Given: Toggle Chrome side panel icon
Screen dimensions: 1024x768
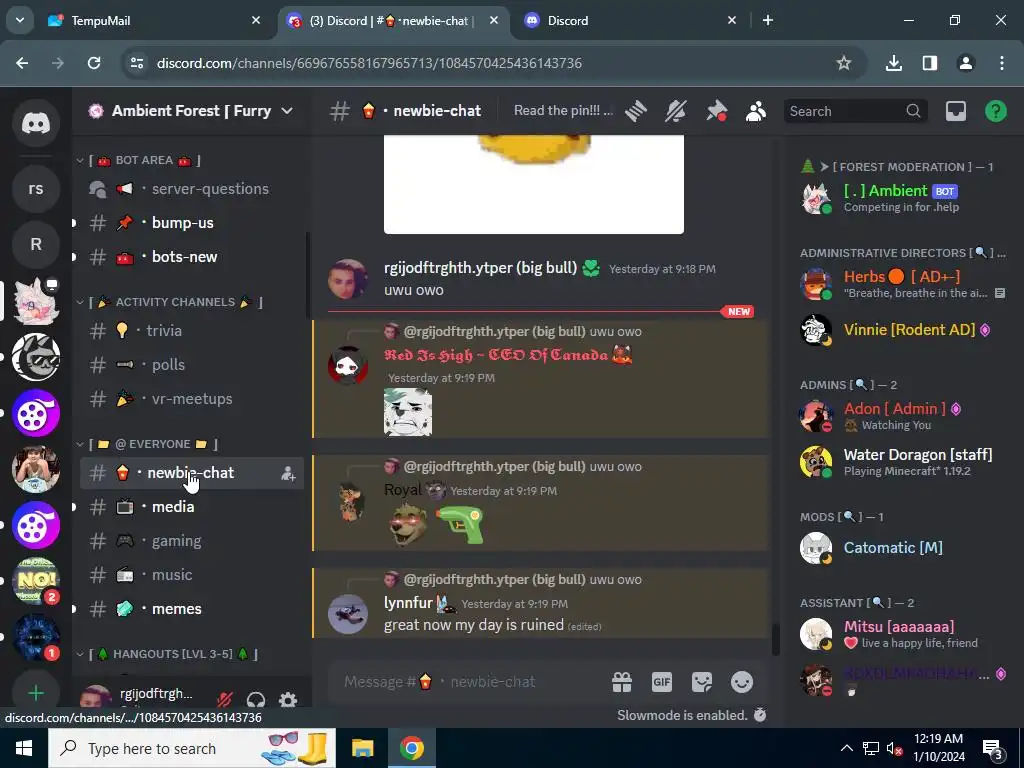Looking at the screenshot, I should point(930,63).
